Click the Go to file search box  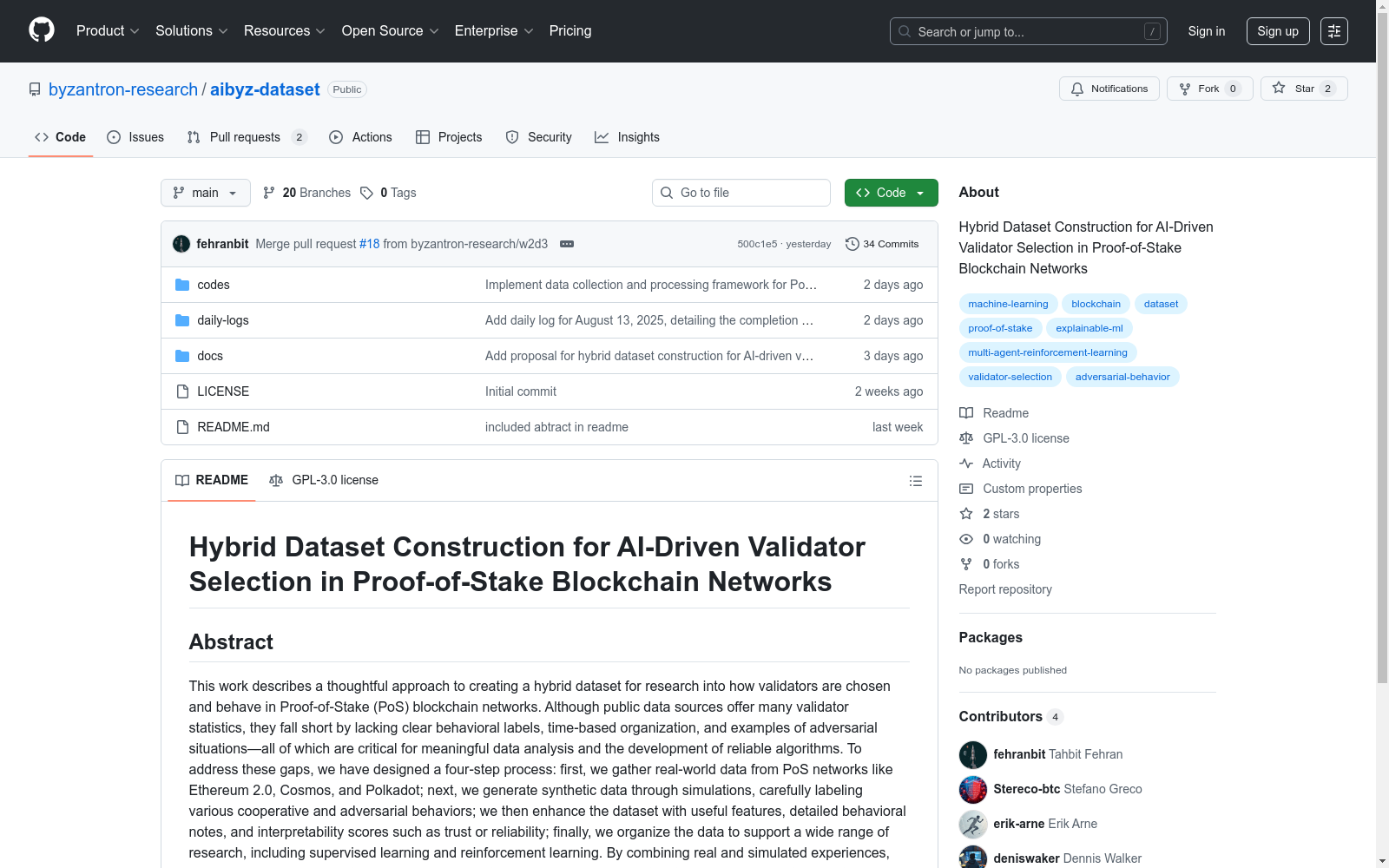tap(741, 193)
